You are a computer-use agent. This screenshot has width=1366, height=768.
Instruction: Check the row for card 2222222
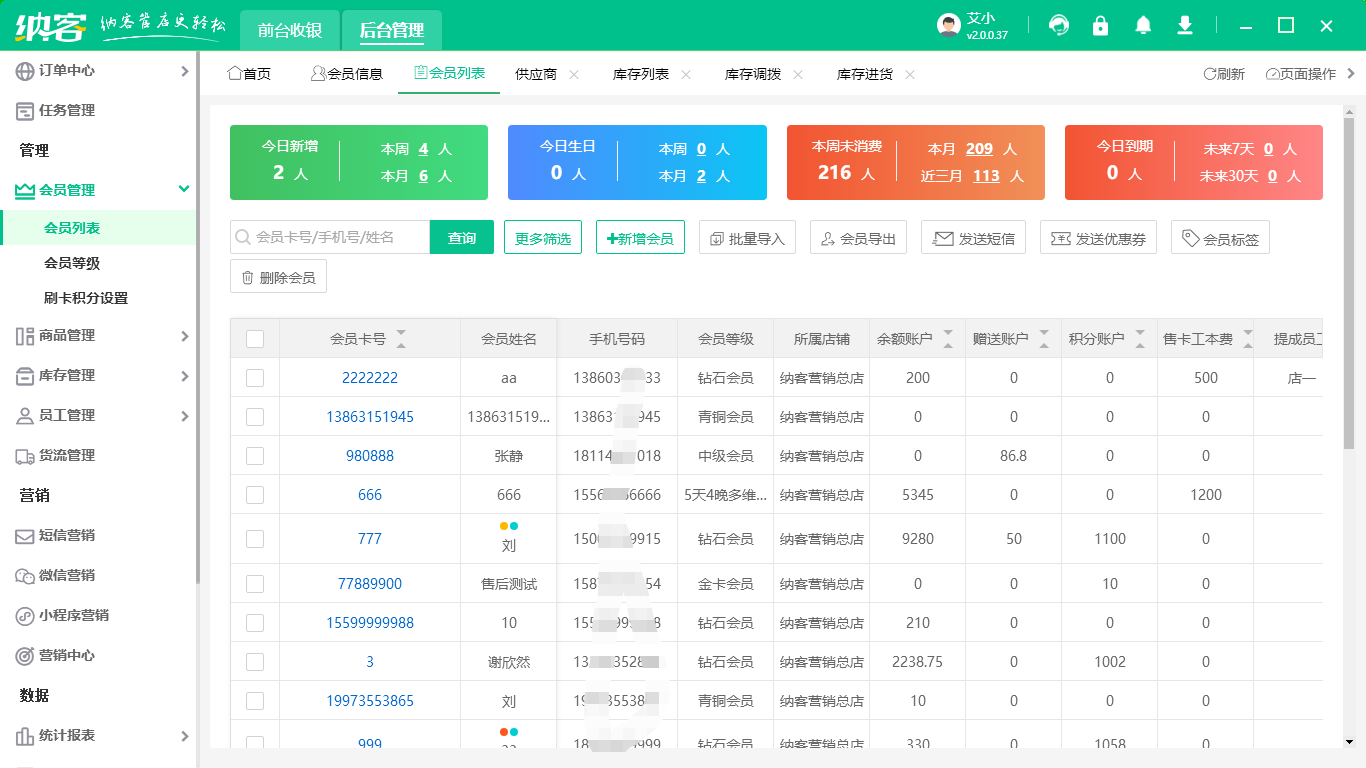tap(255, 378)
